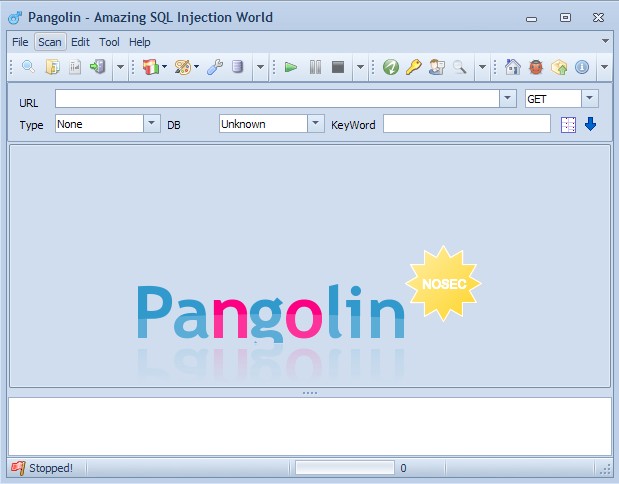The height and width of the screenshot is (484, 619).
Task: Click the report chart document icon
Action: point(75,67)
